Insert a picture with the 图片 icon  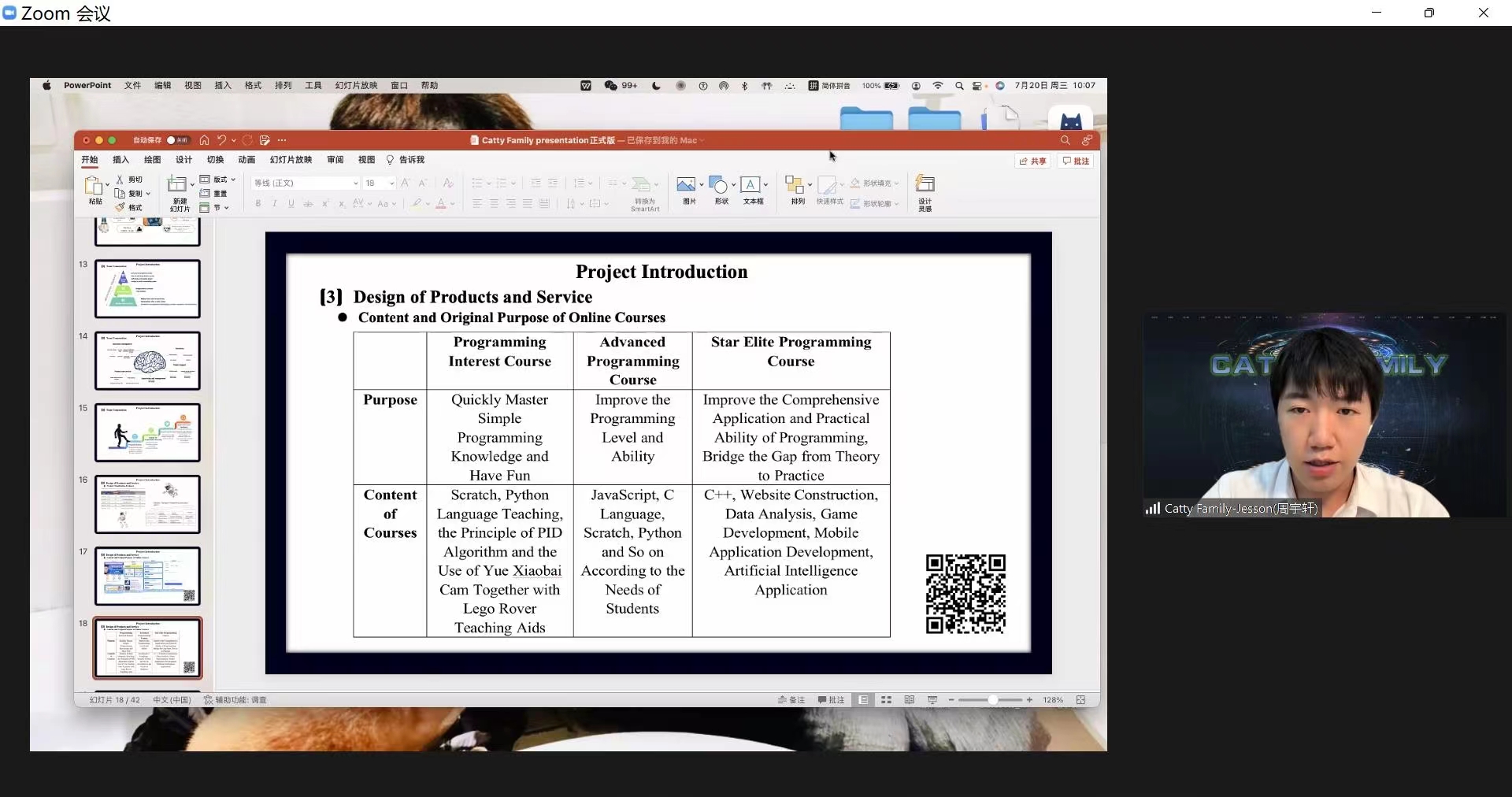pyautogui.click(x=686, y=185)
